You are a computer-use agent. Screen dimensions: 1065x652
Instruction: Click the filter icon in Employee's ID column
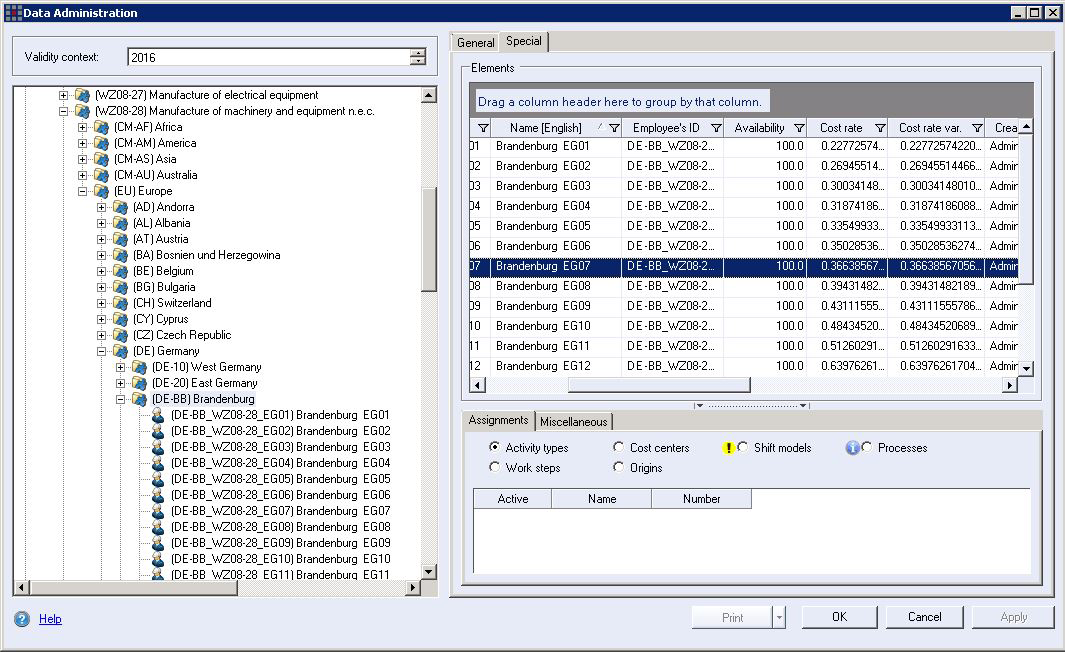(x=716, y=128)
